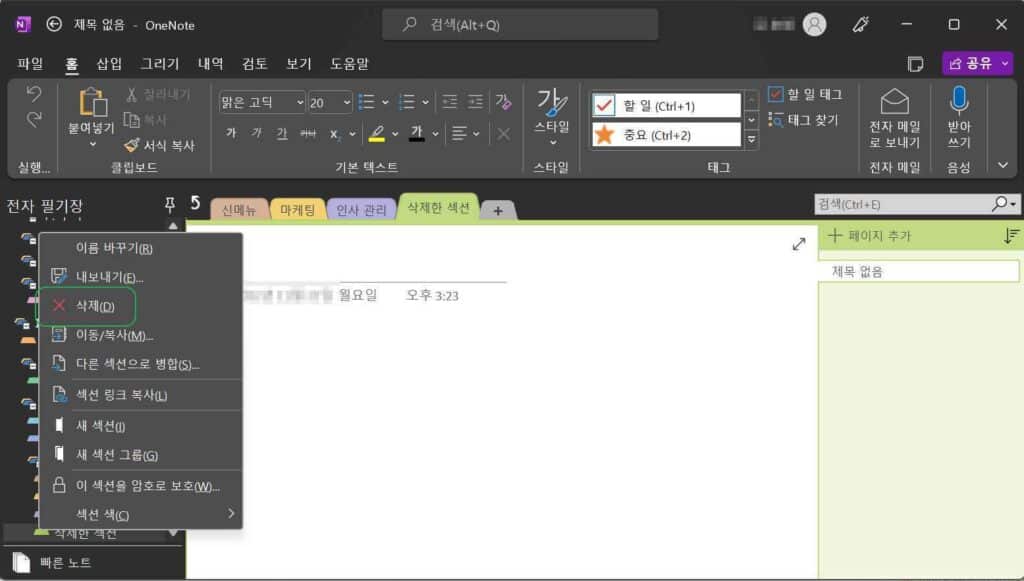This screenshot has height=581, width=1024.
Task: Click the text highlight pen icon
Action: [x=377, y=134]
